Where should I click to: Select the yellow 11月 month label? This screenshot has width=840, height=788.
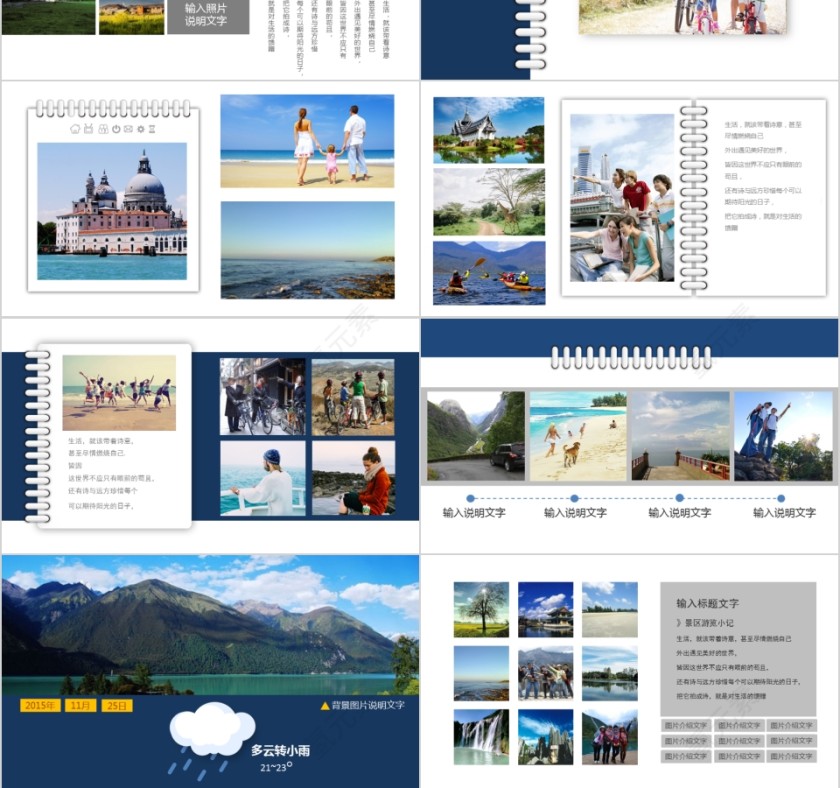(81, 705)
